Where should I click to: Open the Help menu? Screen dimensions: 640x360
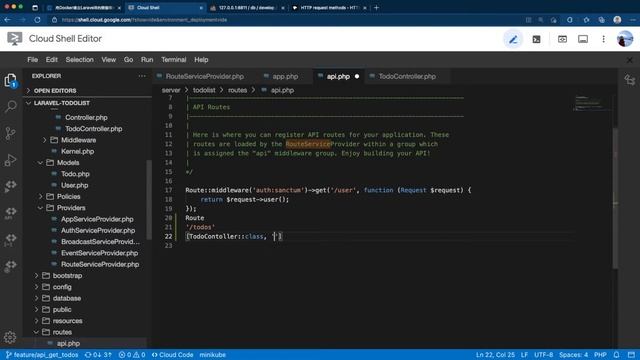pos(201,60)
